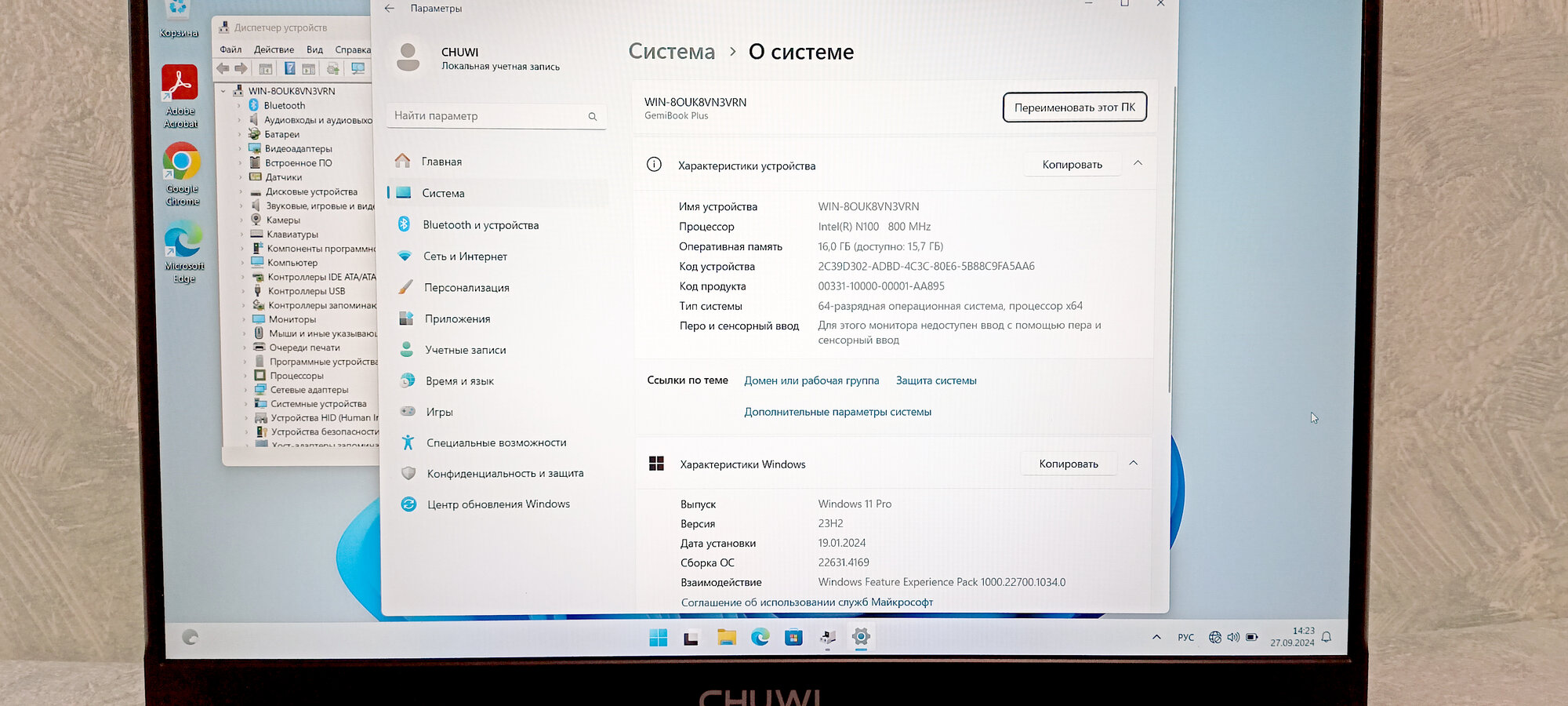1568x706 pixels.
Task: Click update driver icon in Device Manager toolbar
Action: (x=333, y=69)
